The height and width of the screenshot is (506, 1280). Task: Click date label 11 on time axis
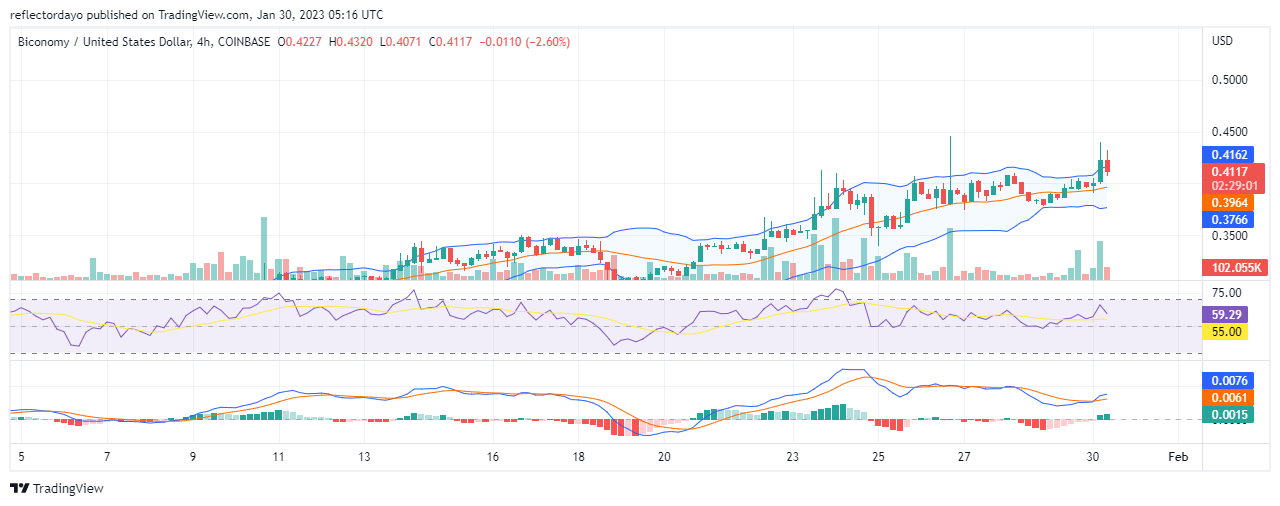pyautogui.click(x=279, y=455)
